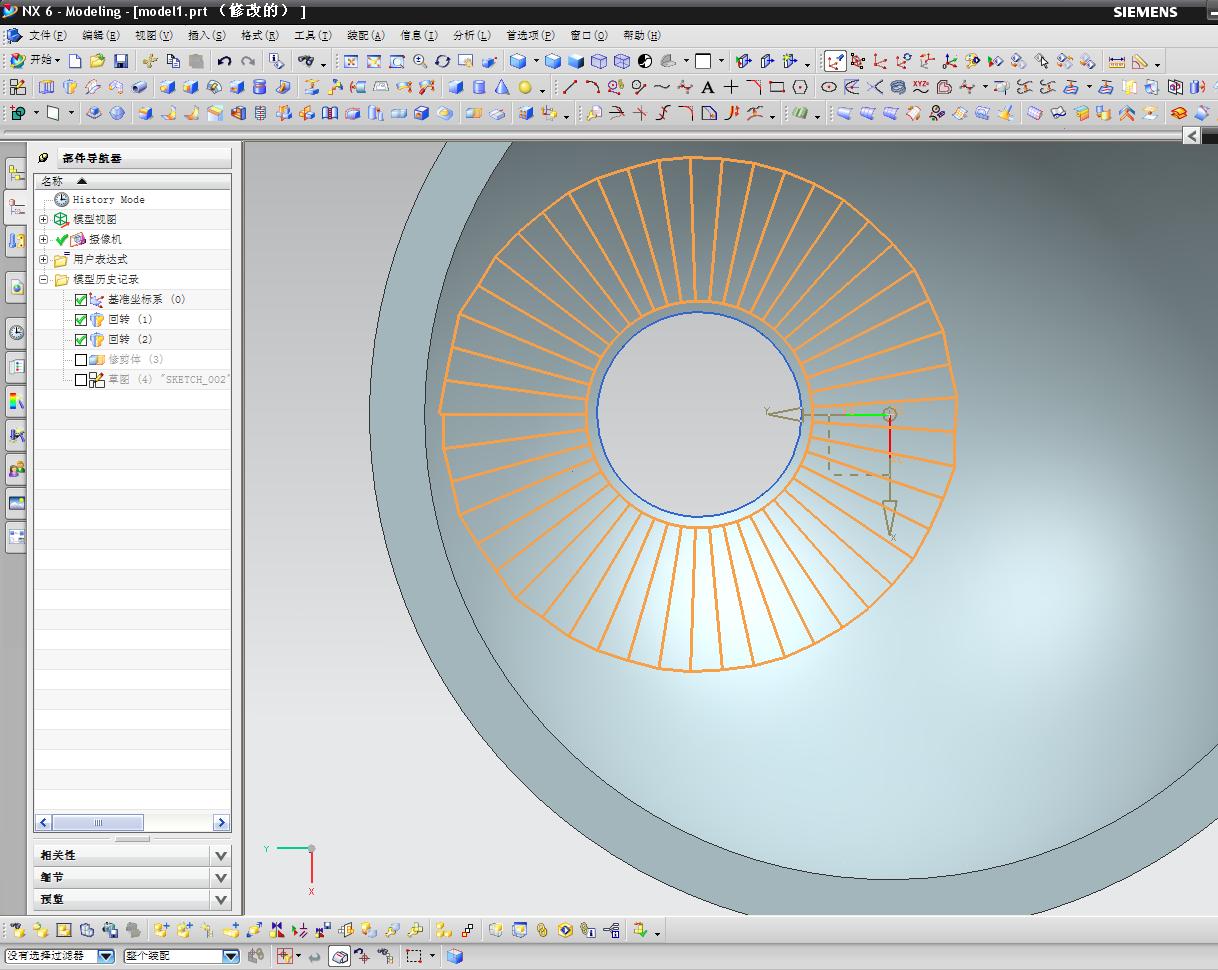The height and width of the screenshot is (970, 1218).
Task: Click the Text 'A' curve tool
Action: pos(708,87)
